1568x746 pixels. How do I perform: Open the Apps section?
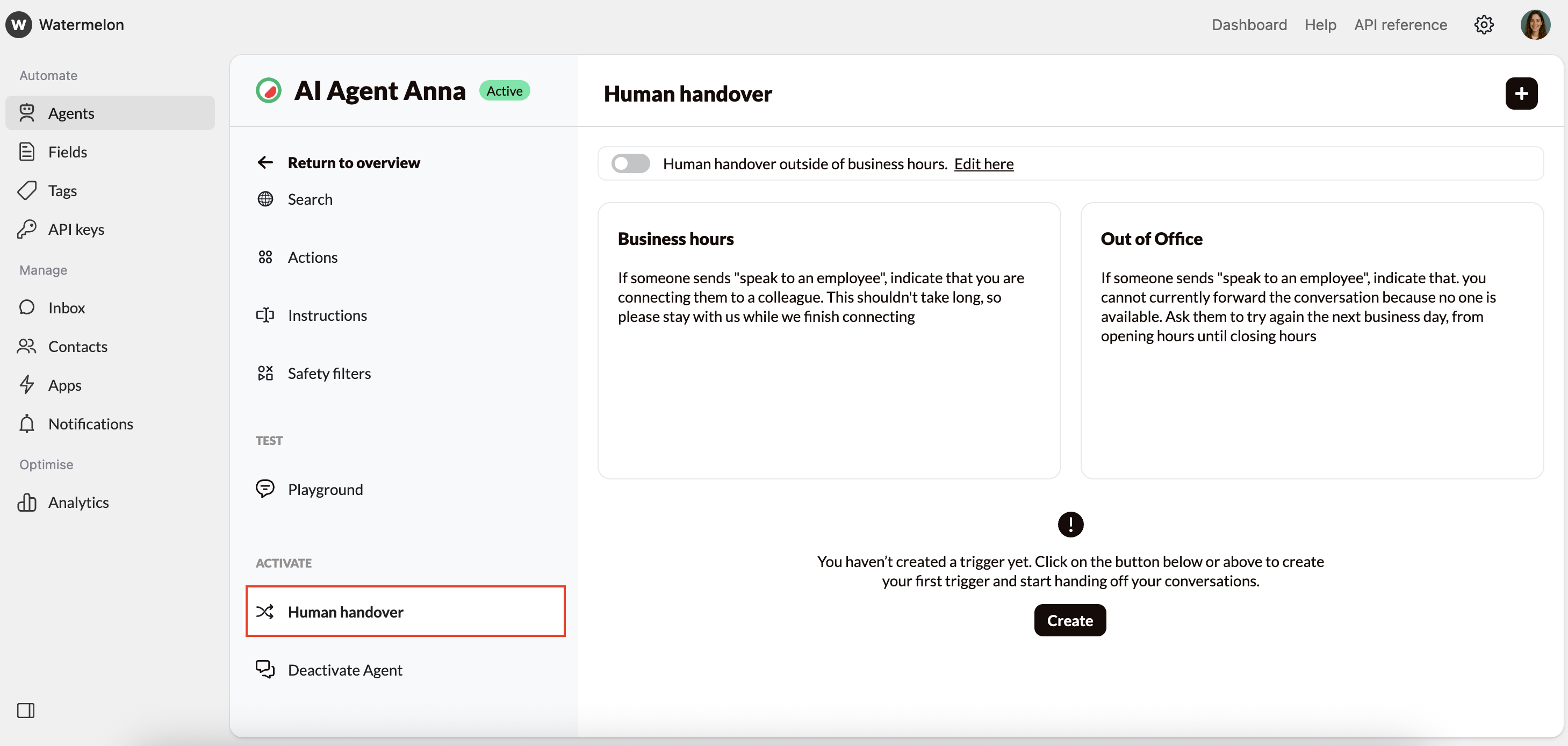pyautogui.click(x=65, y=385)
